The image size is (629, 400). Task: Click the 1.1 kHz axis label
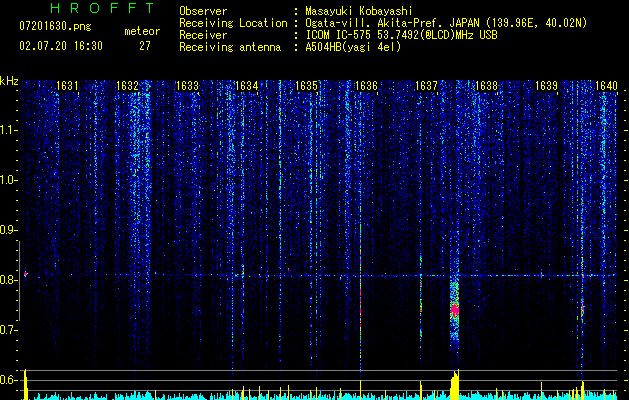click(x=8, y=130)
